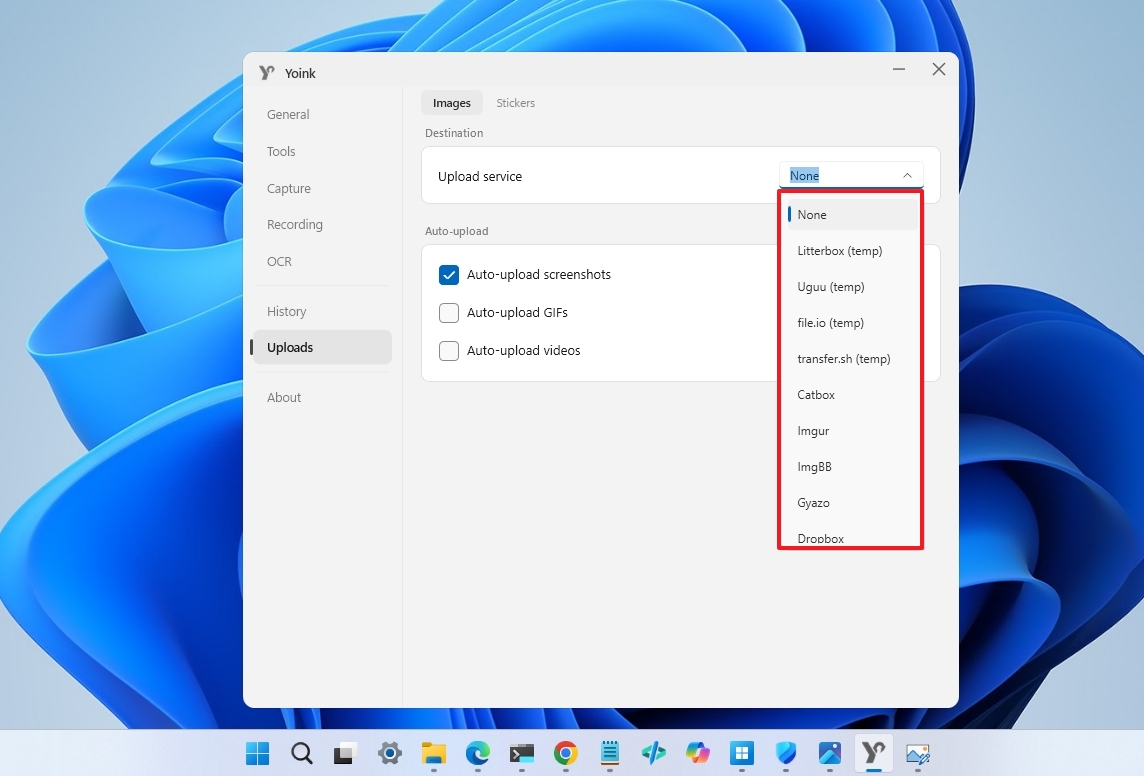Choose ImgBB upload service
The image size is (1144, 776).
pos(852,467)
